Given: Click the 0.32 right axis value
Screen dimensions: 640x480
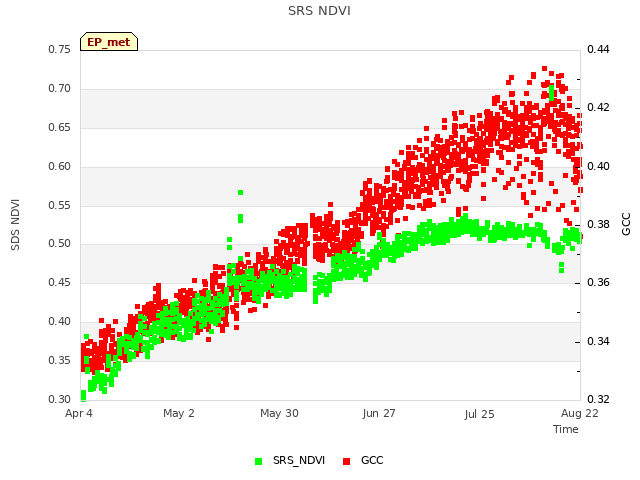Looking at the screenshot, I should pos(598,399).
